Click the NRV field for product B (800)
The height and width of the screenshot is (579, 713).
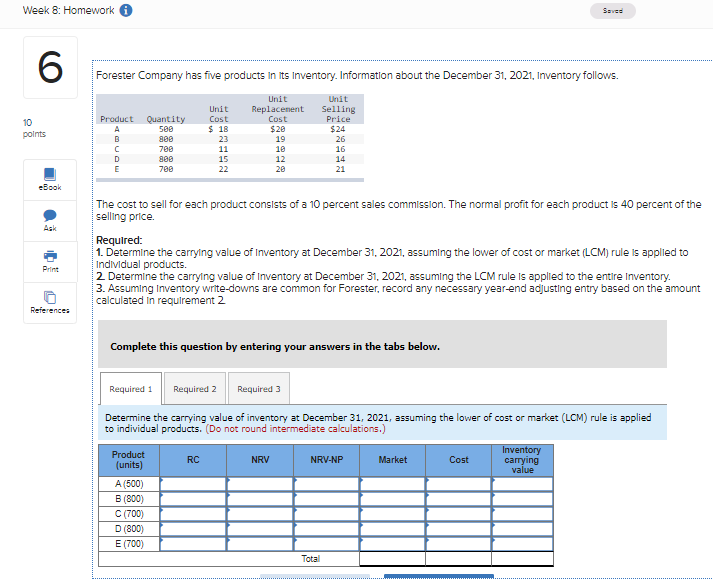[260, 499]
